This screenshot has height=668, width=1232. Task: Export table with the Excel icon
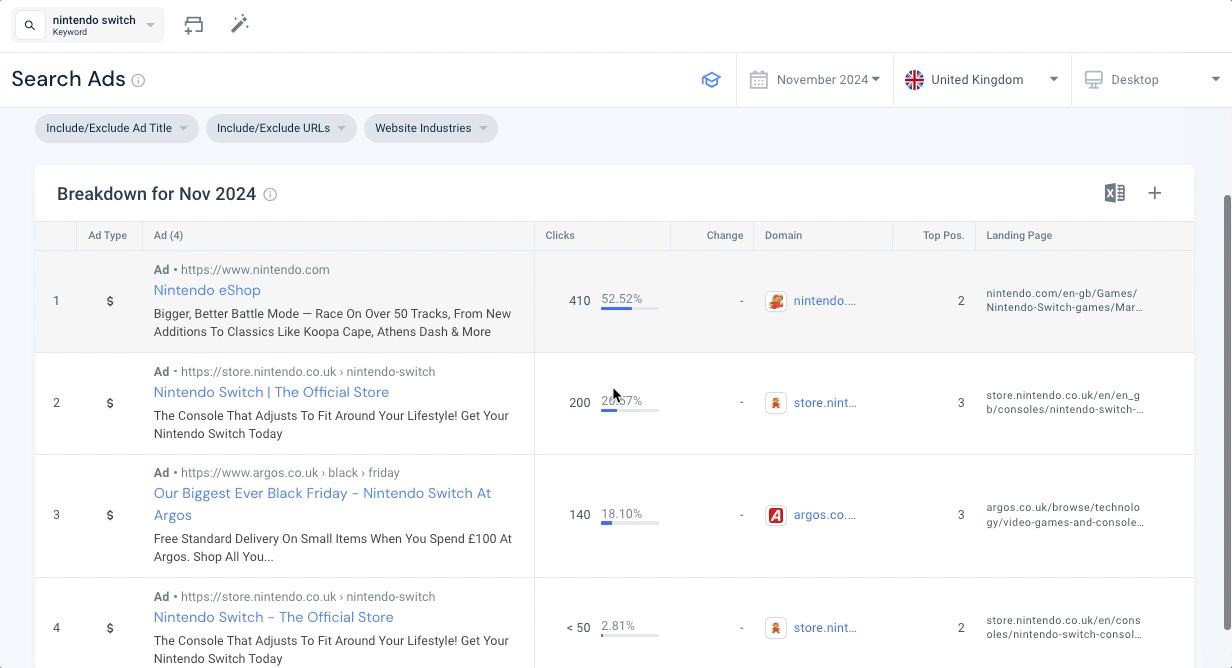point(1114,193)
